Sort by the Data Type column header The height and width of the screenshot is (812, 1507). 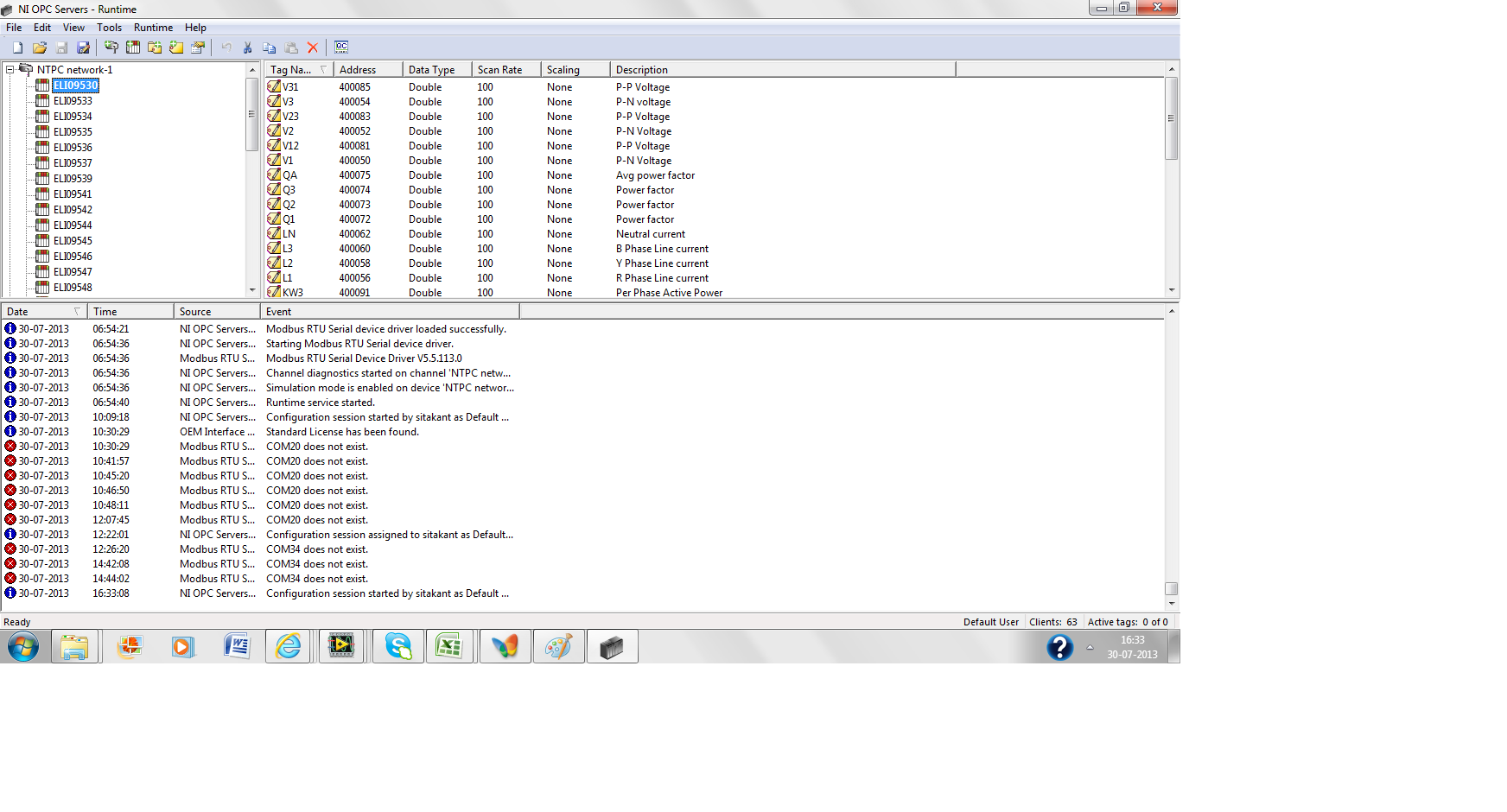pyautogui.click(x=437, y=70)
